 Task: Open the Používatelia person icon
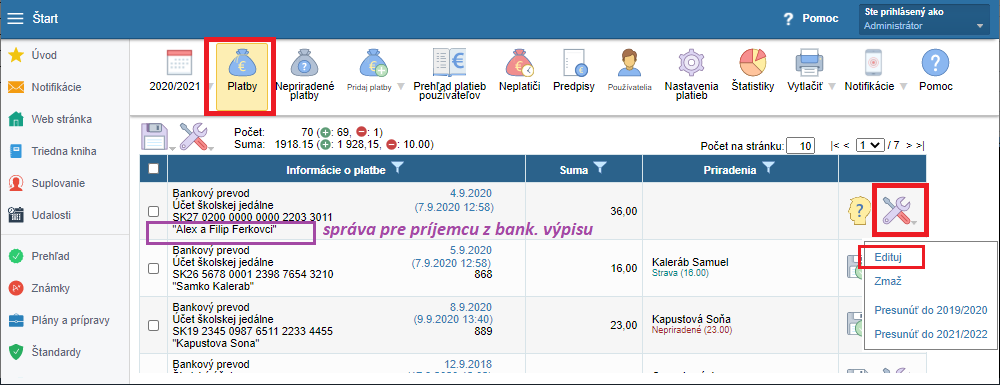coord(629,63)
